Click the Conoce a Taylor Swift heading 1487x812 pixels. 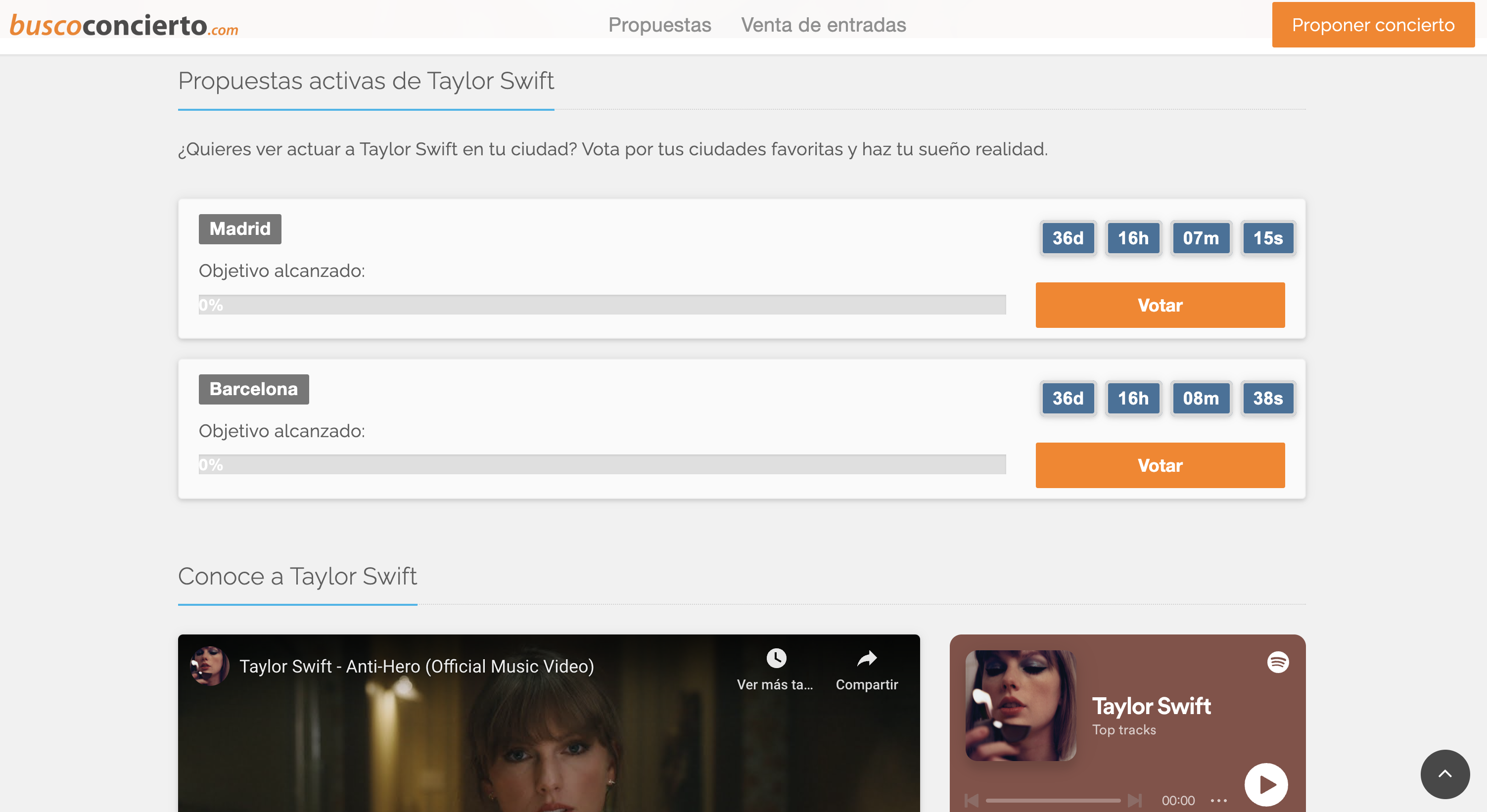(297, 576)
